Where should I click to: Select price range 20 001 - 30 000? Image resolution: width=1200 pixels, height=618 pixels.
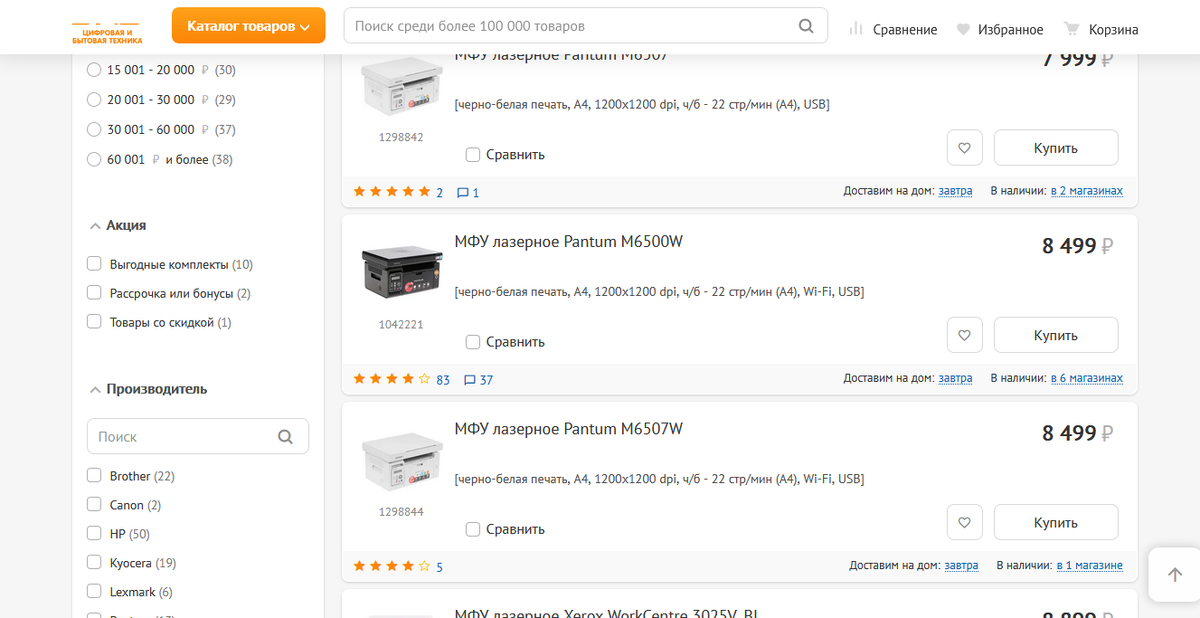94,100
